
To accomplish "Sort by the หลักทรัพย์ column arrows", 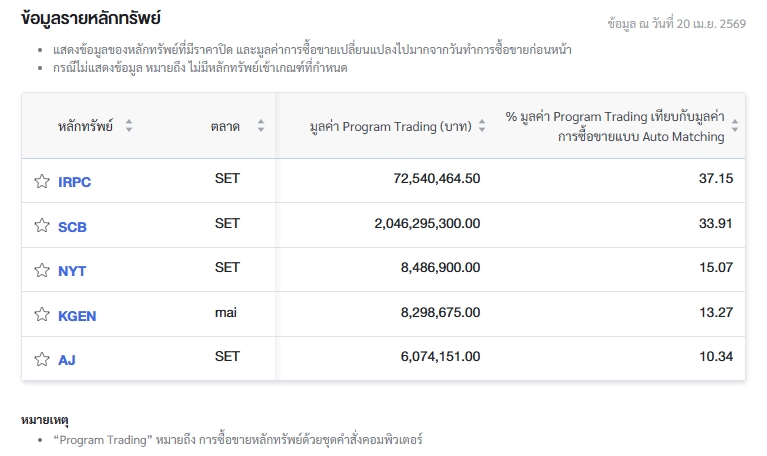I will click(x=129, y=126).
